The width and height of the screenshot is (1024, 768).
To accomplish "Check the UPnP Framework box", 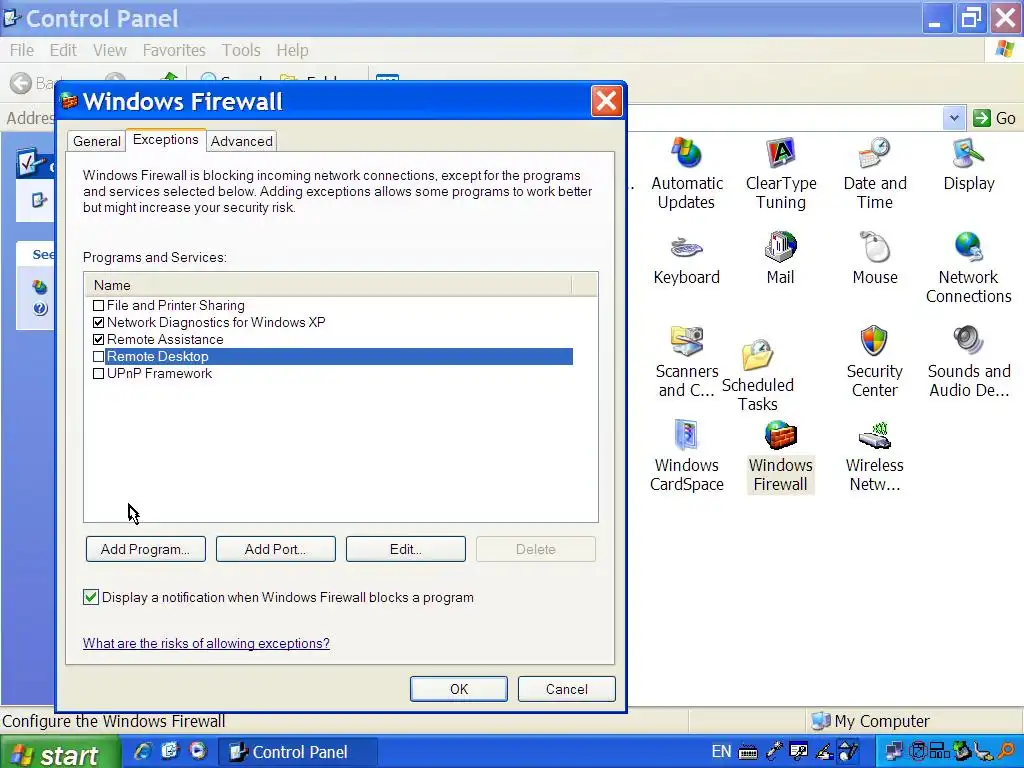I will (99, 374).
